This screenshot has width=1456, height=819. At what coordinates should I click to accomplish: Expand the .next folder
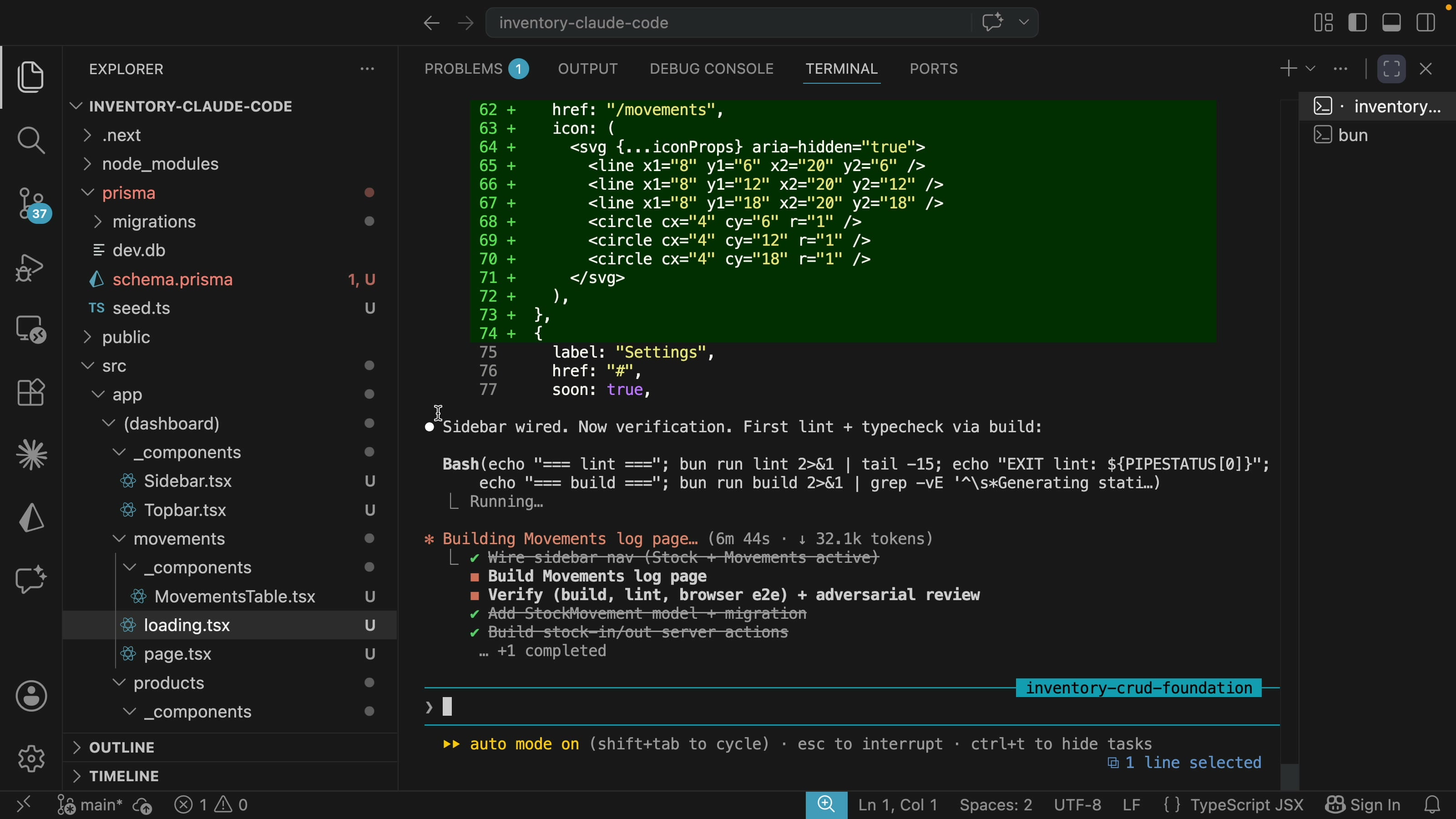121,135
